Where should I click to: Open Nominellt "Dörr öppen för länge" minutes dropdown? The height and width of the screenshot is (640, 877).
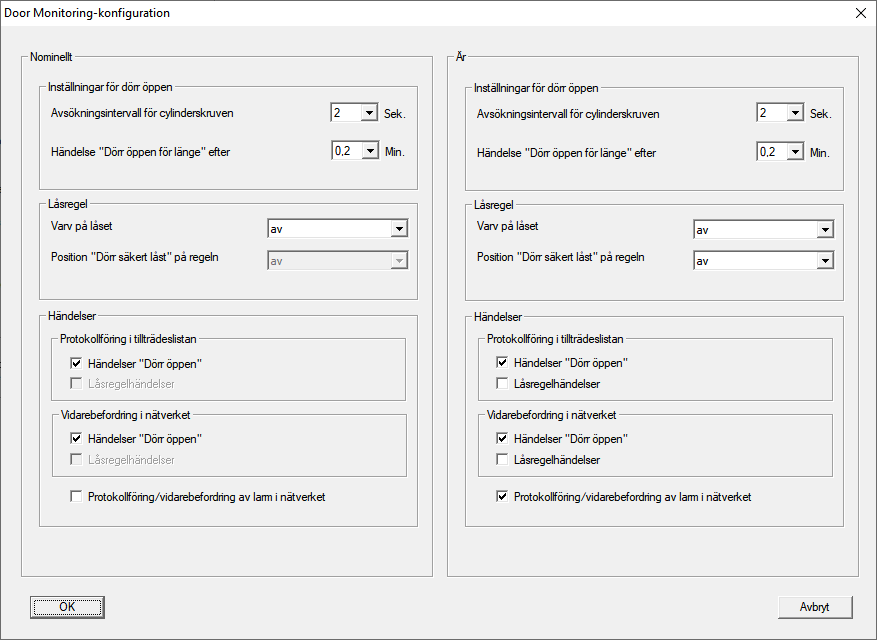pyautogui.click(x=368, y=152)
